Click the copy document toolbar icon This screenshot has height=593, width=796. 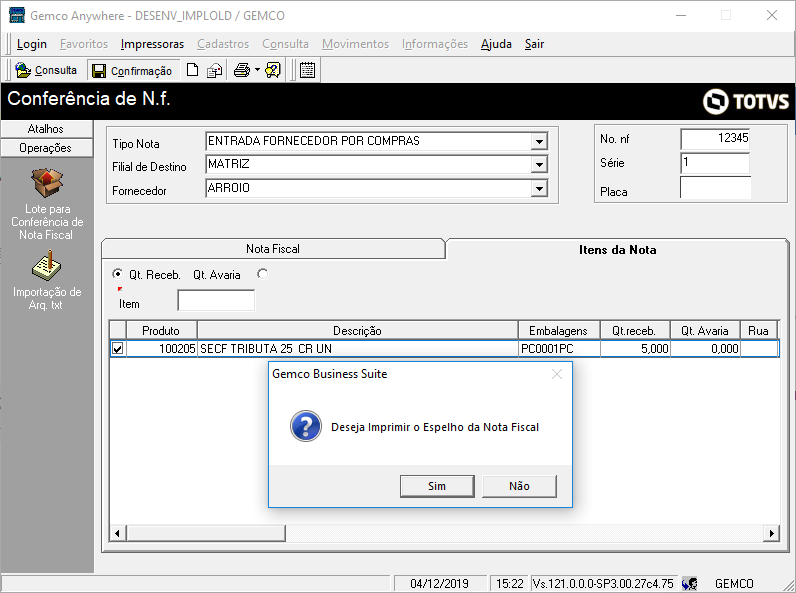pyautogui.click(x=215, y=70)
